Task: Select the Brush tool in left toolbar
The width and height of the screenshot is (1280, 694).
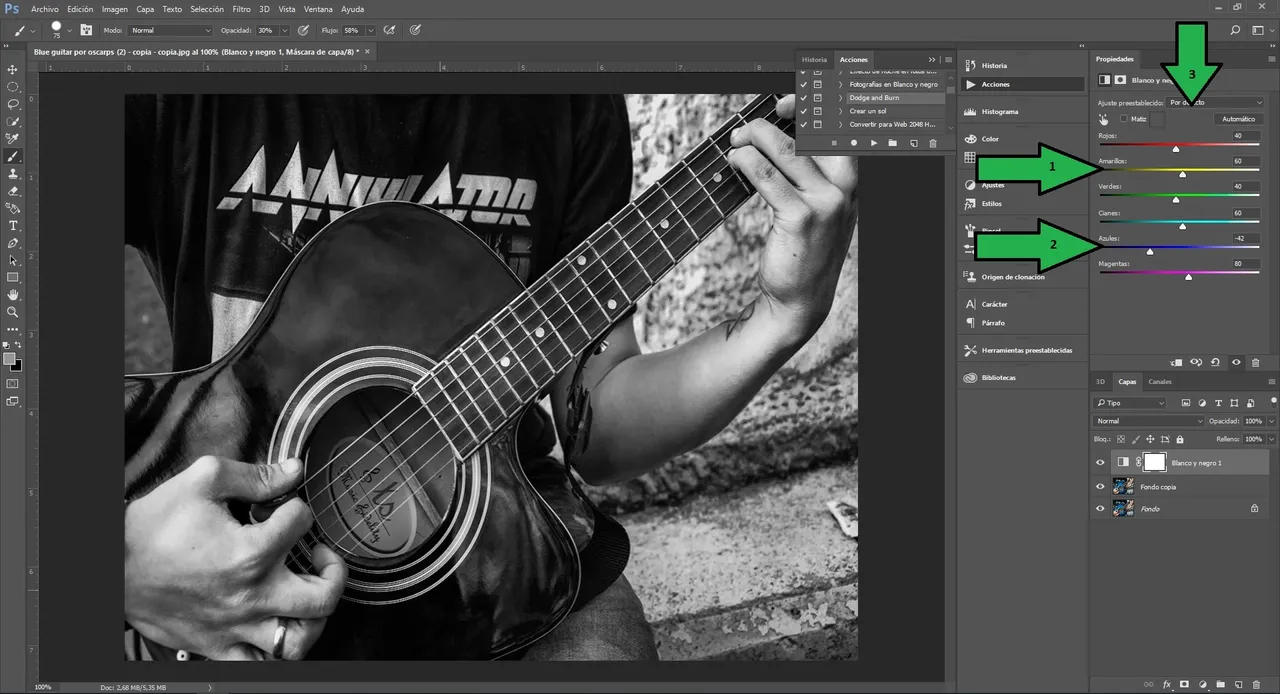Action: pyautogui.click(x=13, y=156)
